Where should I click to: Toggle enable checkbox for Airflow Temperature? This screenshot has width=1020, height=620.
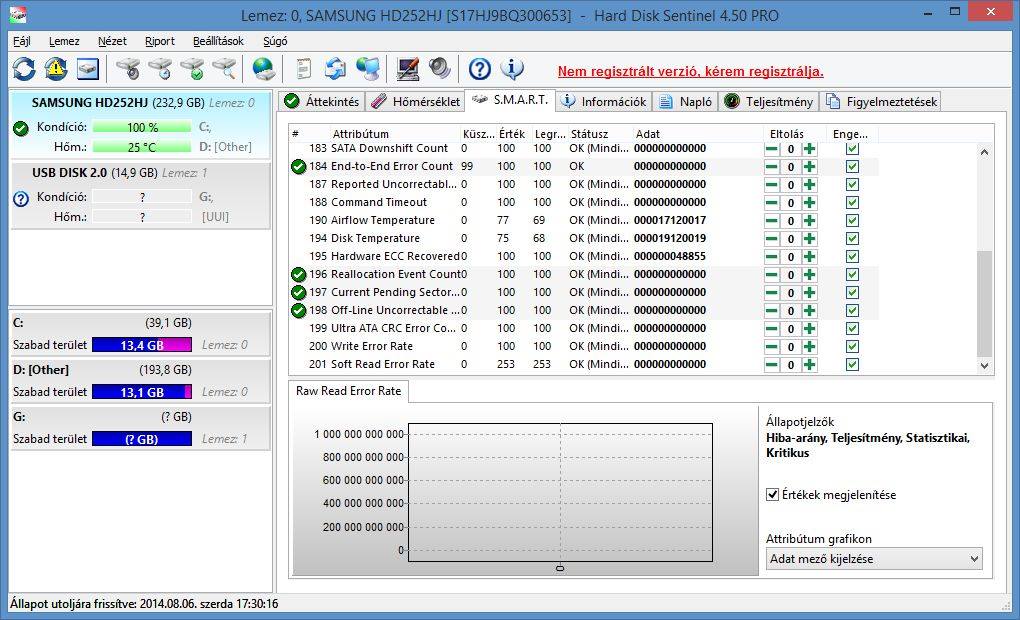pos(852,221)
